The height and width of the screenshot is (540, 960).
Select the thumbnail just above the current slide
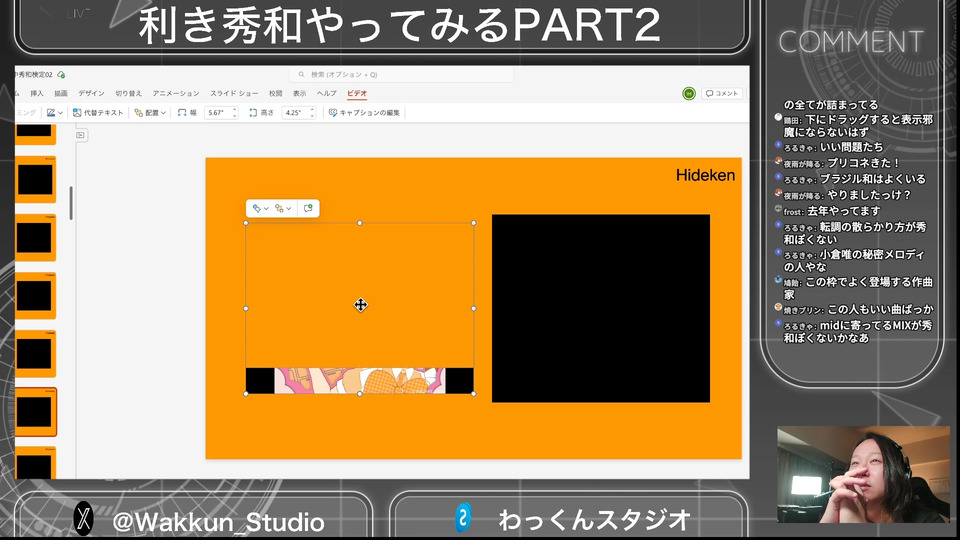click(36, 353)
